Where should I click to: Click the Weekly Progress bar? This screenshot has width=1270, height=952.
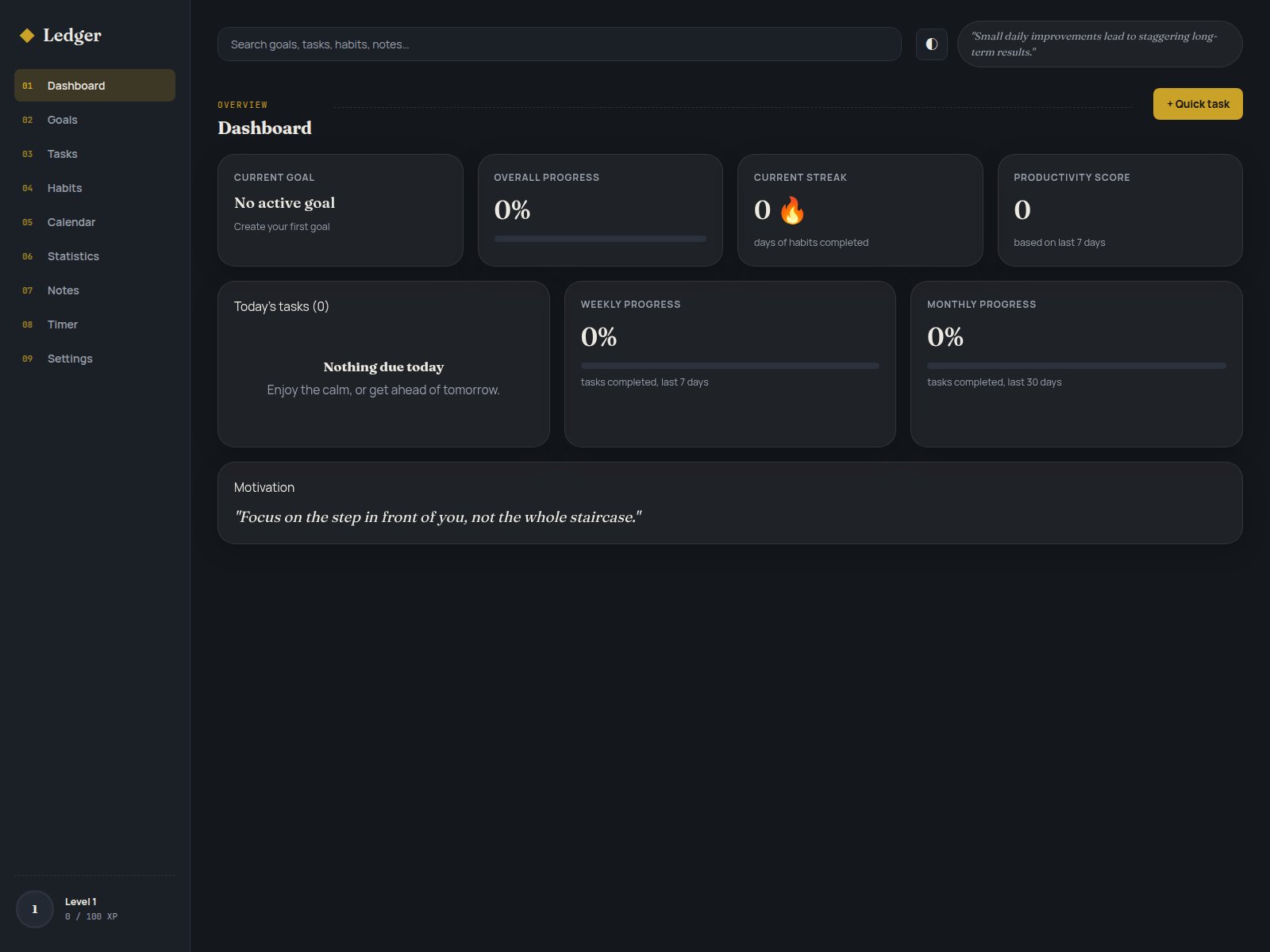(729, 366)
